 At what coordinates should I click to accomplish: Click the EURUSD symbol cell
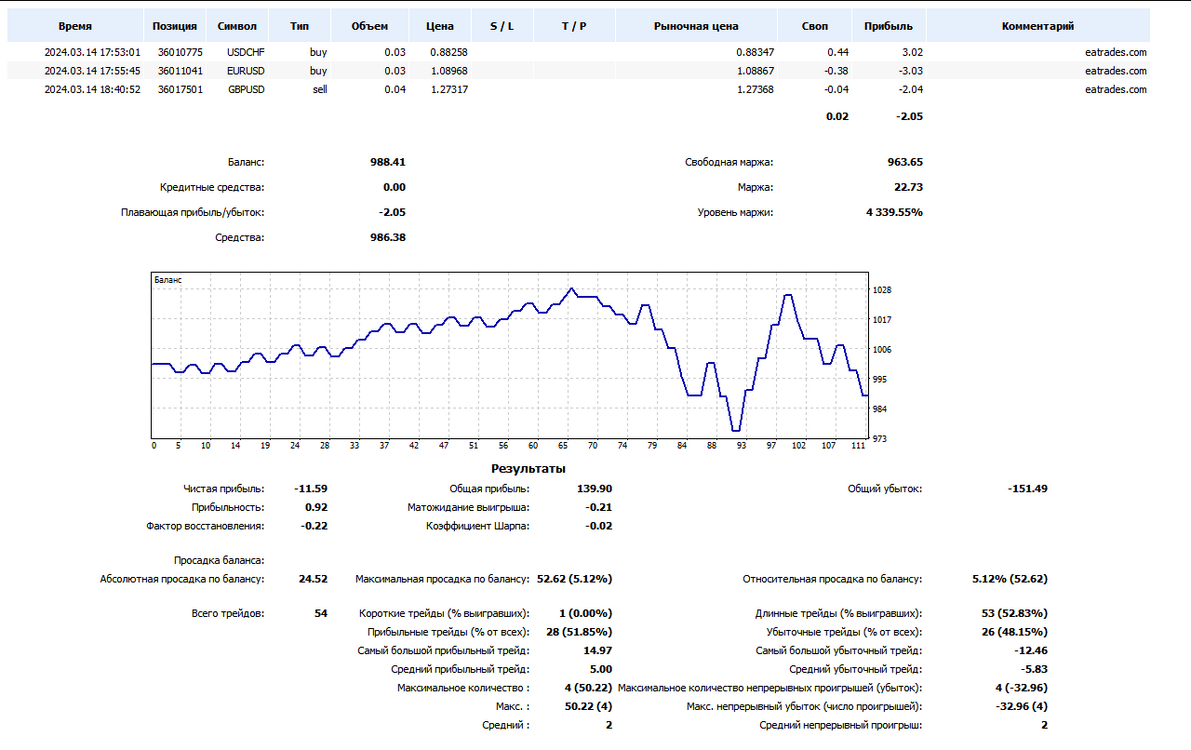pyautogui.click(x=245, y=71)
